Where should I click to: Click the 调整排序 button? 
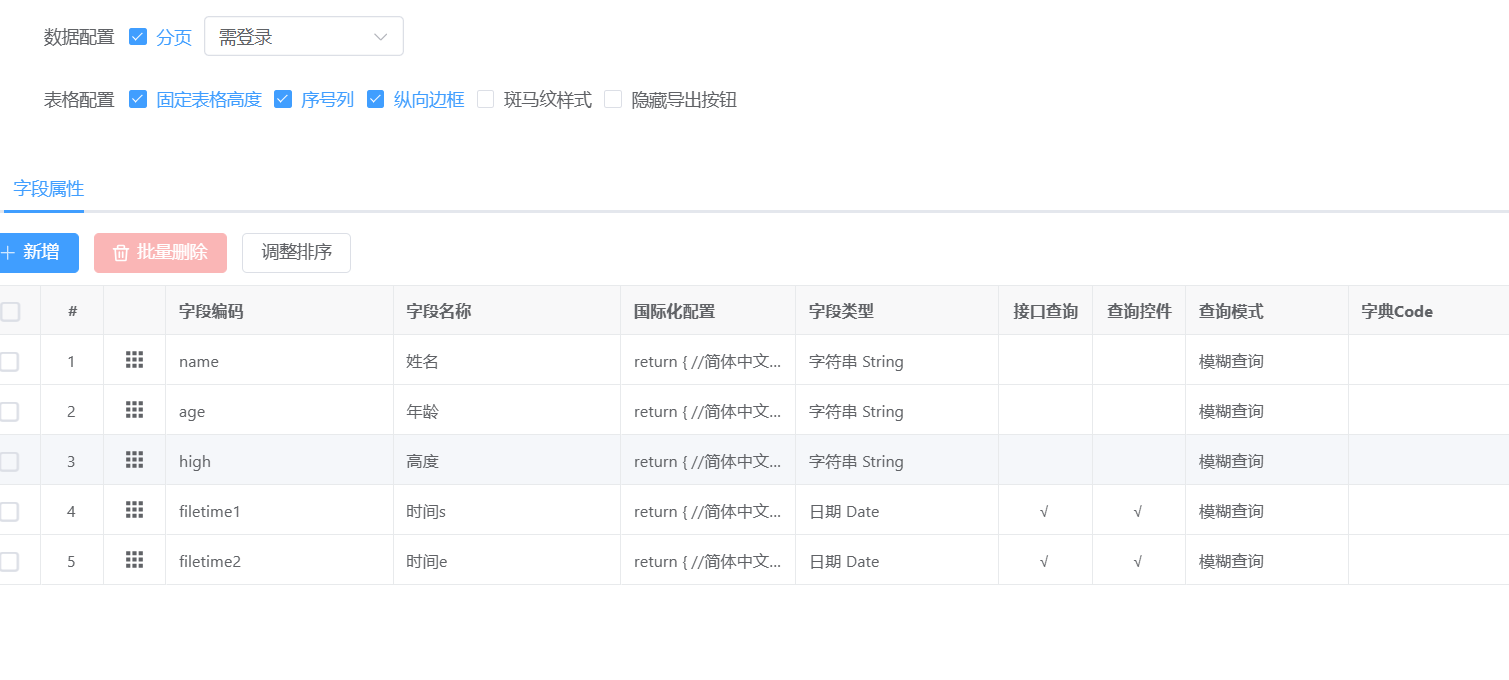[x=296, y=253]
